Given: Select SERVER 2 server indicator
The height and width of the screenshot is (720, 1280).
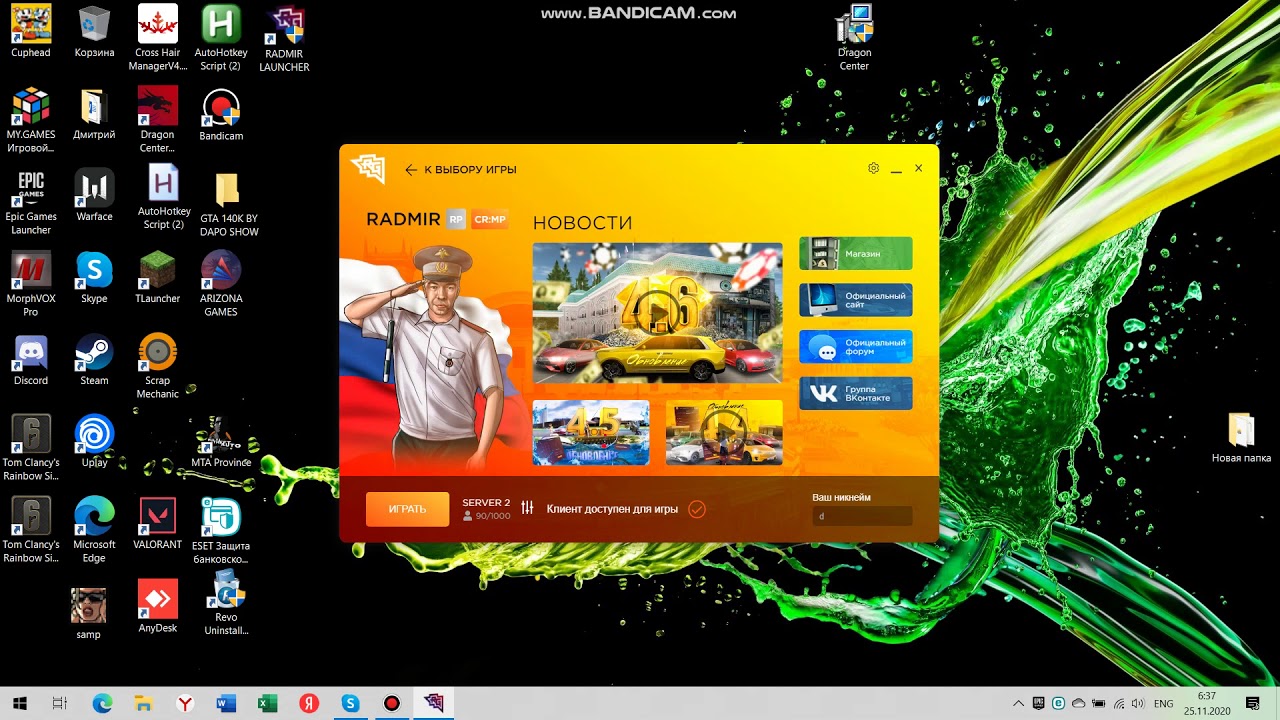Looking at the screenshot, I should point(486,509).
